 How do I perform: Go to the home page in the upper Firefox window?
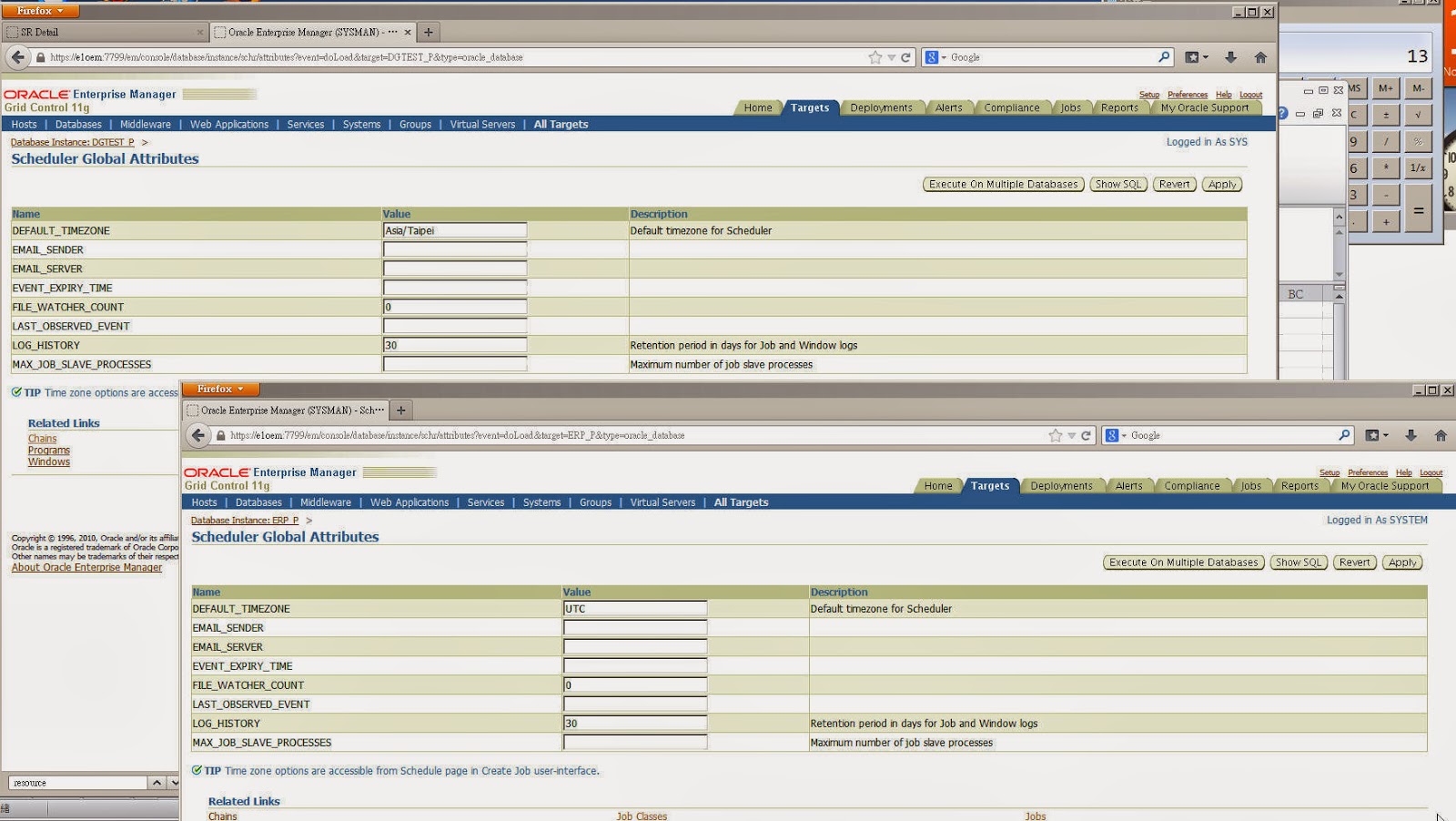pyautogui.click(x=1260, y=57)
